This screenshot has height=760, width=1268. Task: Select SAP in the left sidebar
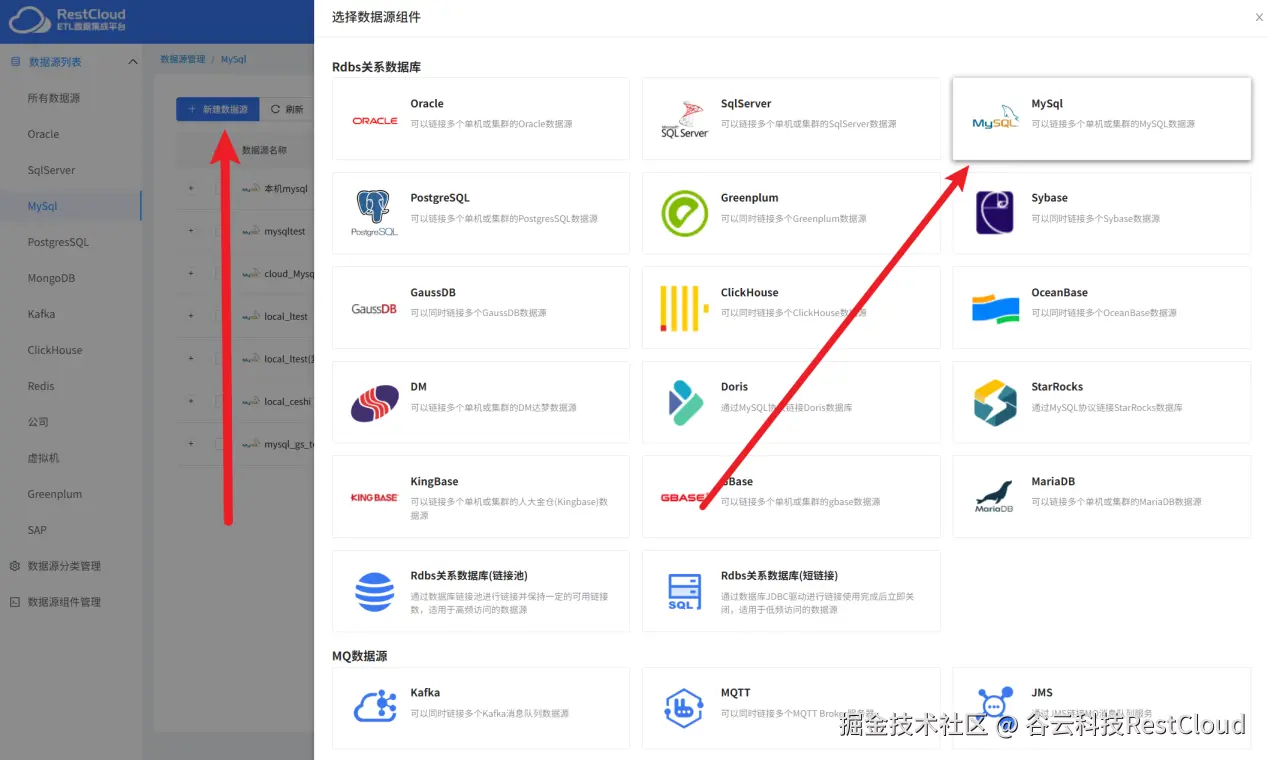pyautogui.click(x=37, y=530)
